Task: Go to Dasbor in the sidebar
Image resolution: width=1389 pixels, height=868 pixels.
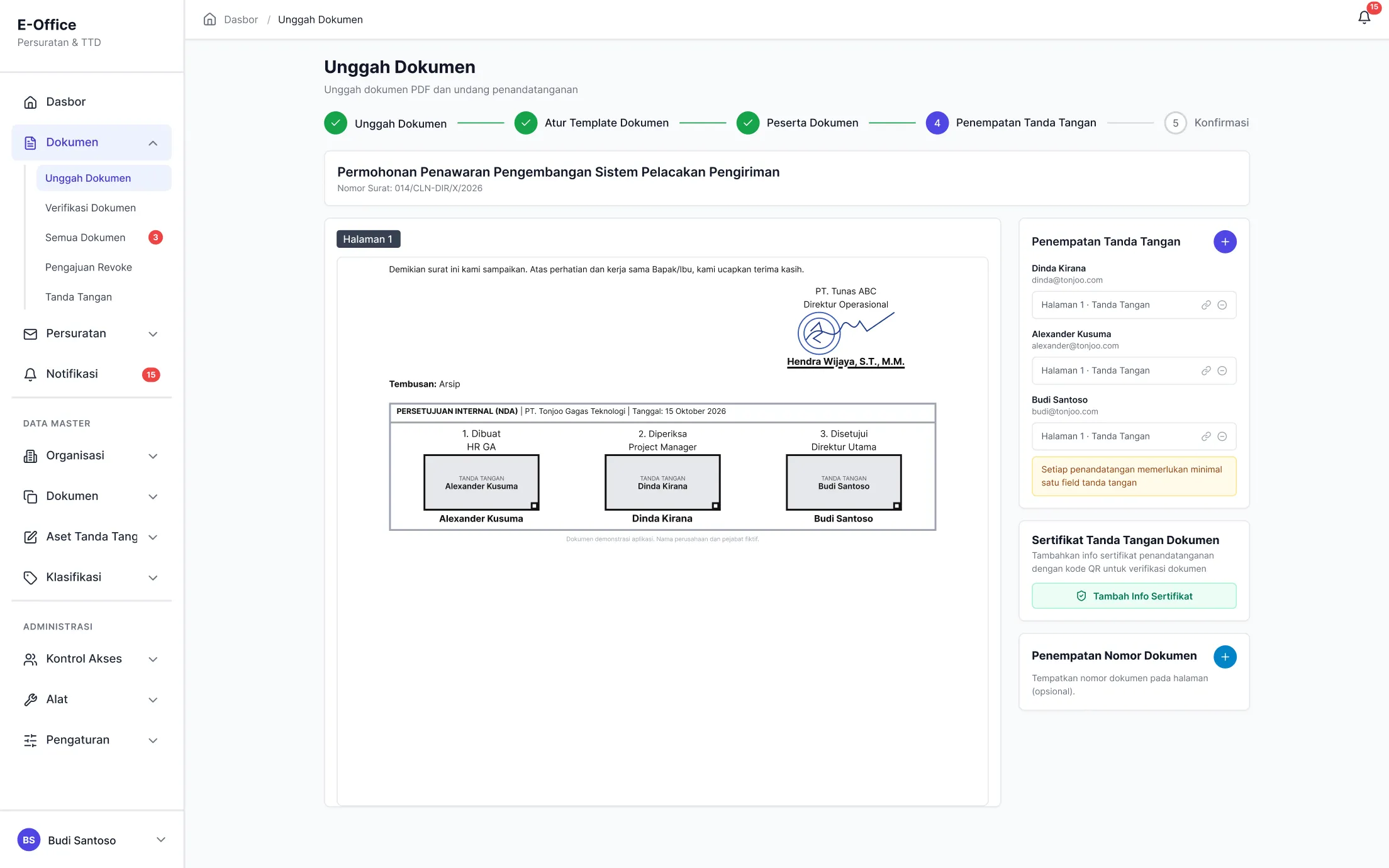Action: pyautogui.click(x=91, y=102)
